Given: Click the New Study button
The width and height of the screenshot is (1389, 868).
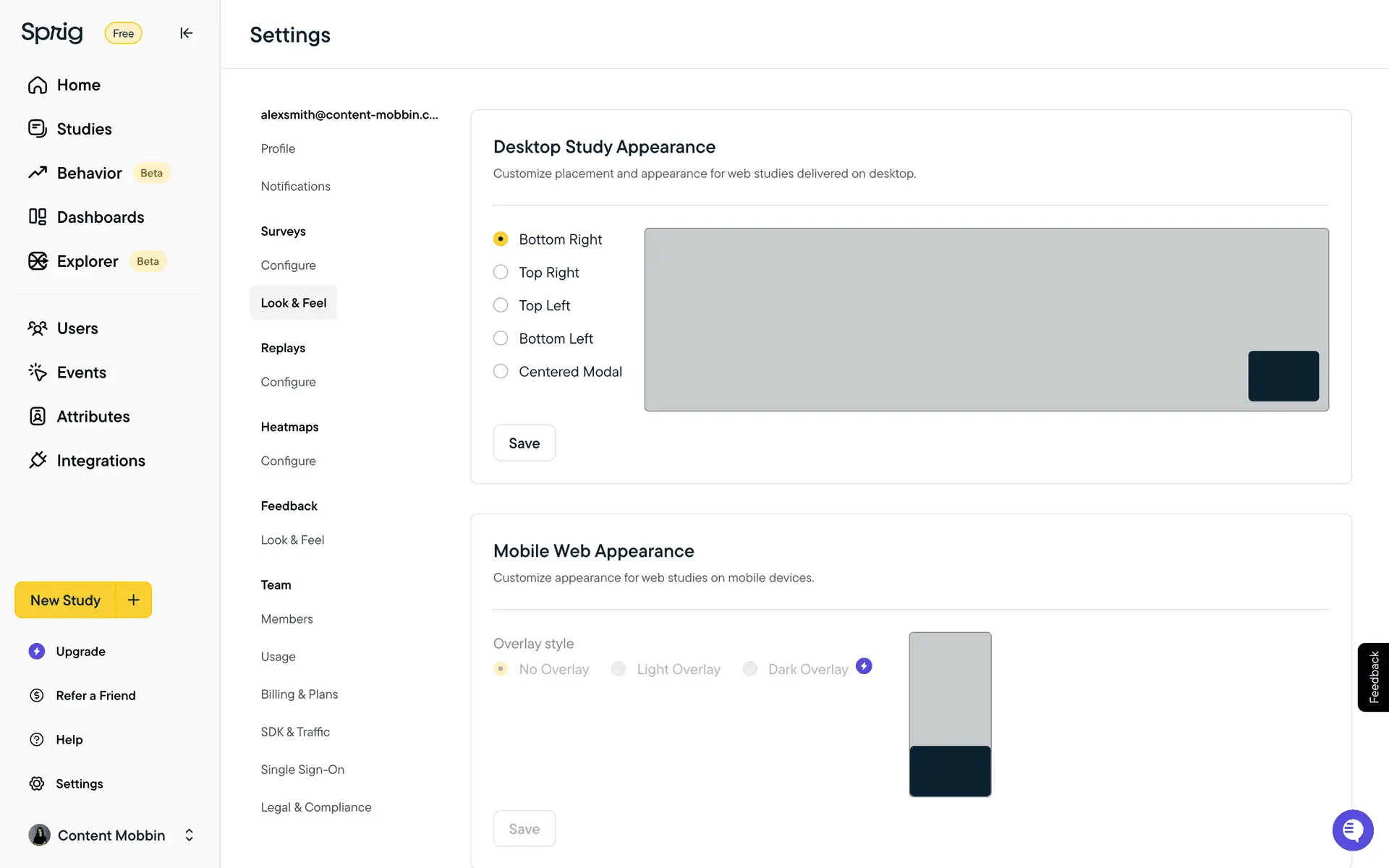Looking at the screenshot, I should tap(65, 600).
